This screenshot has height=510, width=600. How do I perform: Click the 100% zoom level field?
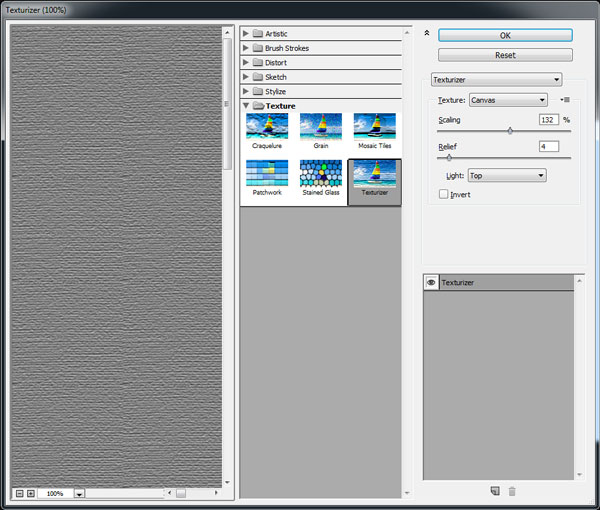click(x=55, y=494)
